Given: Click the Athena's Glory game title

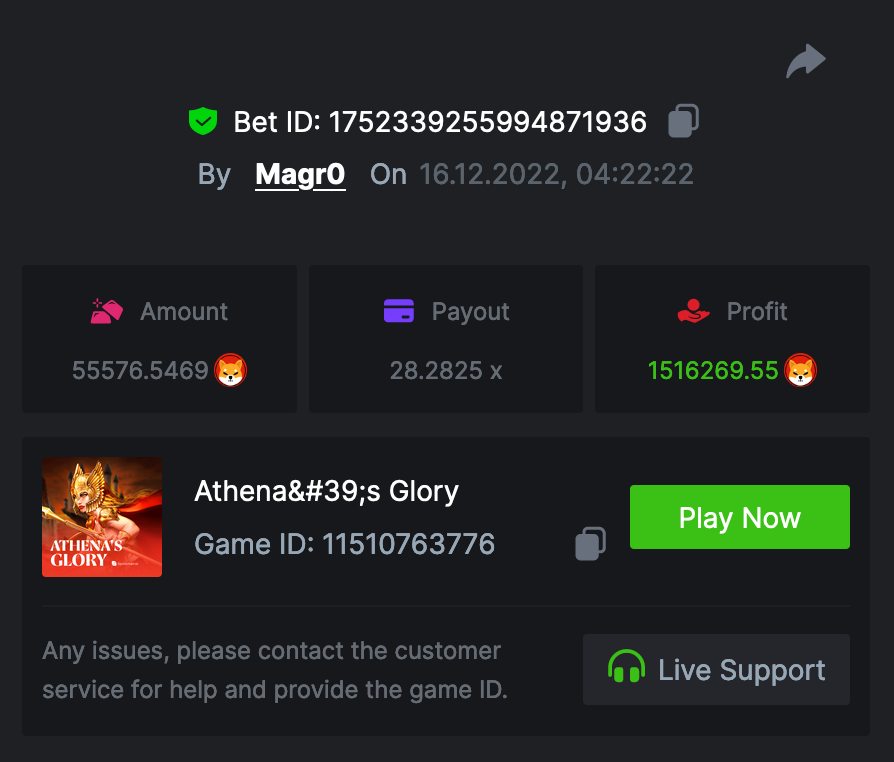Looking at the screenshot, I should coord(326,491).
